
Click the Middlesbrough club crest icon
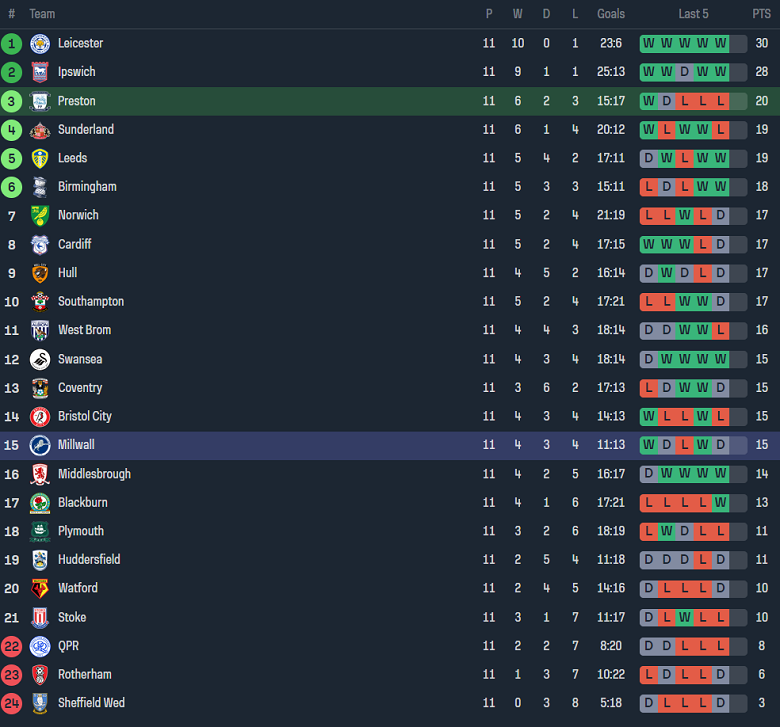(x=40, y=474)
